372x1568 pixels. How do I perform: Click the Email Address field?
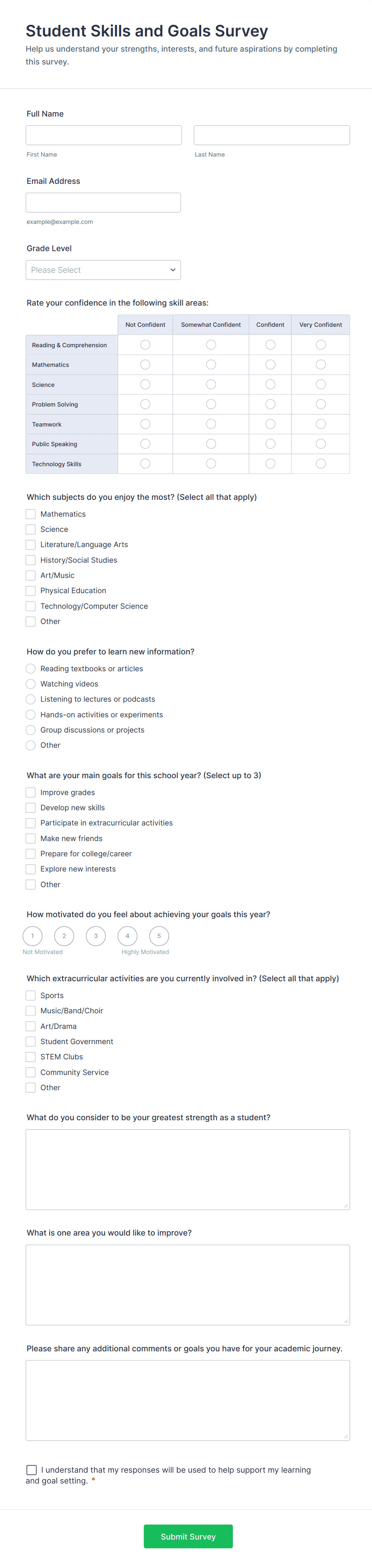click(103, 202)
